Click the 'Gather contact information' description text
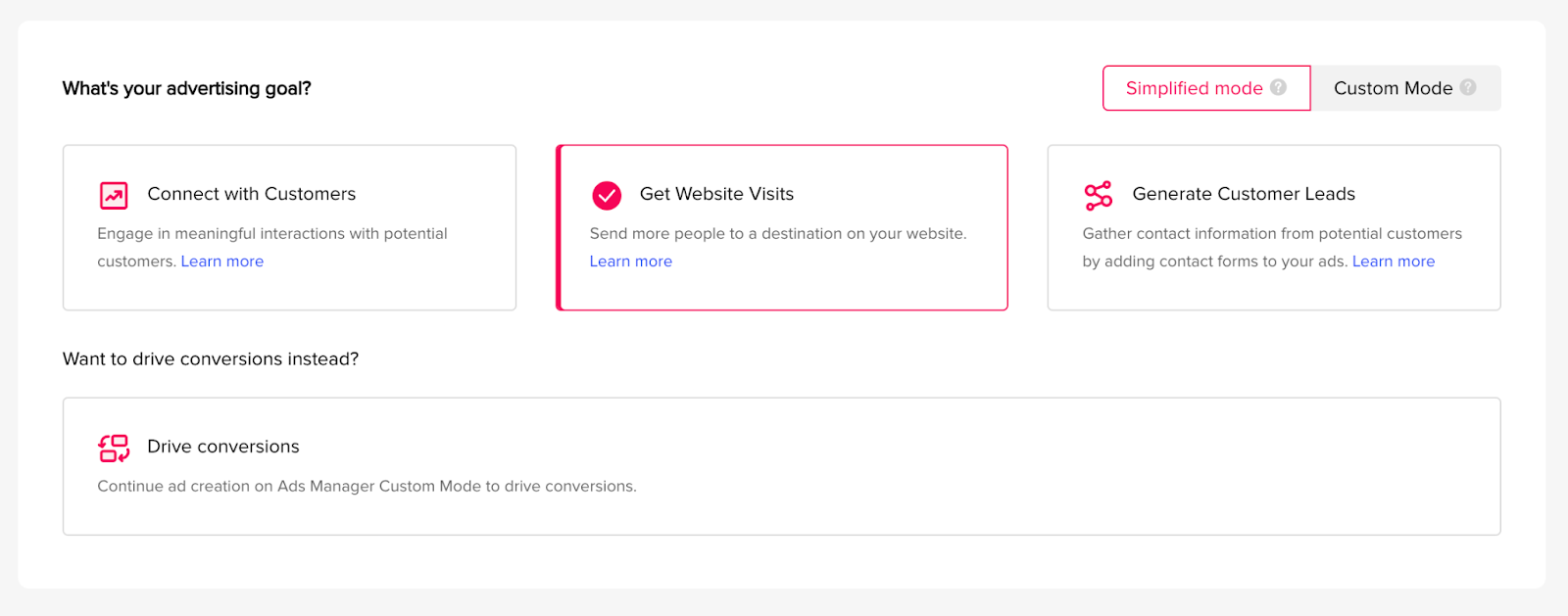 1272,234
